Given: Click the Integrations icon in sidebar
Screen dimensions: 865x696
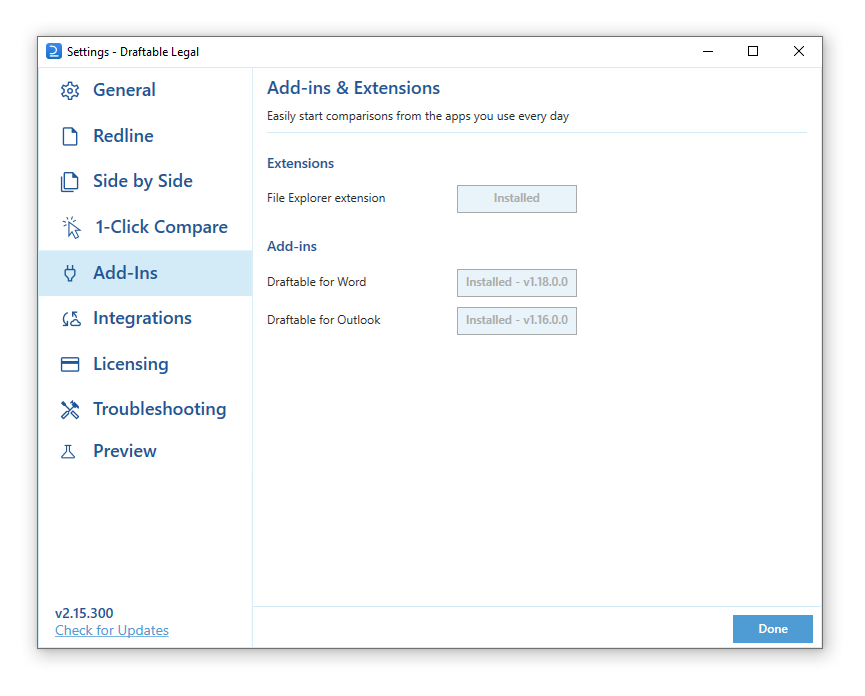Looking at the screenshot, I should tap(71, 319).
